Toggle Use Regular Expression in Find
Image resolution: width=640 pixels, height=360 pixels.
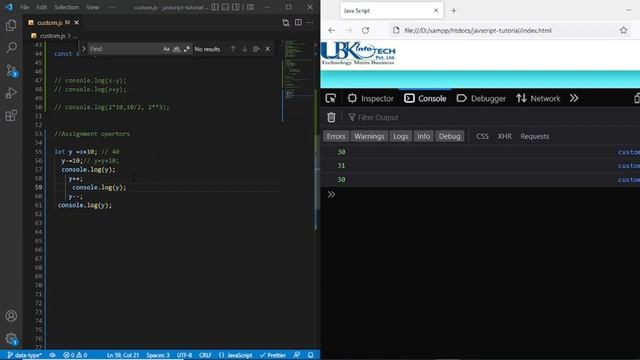click(x=187, y=49)
